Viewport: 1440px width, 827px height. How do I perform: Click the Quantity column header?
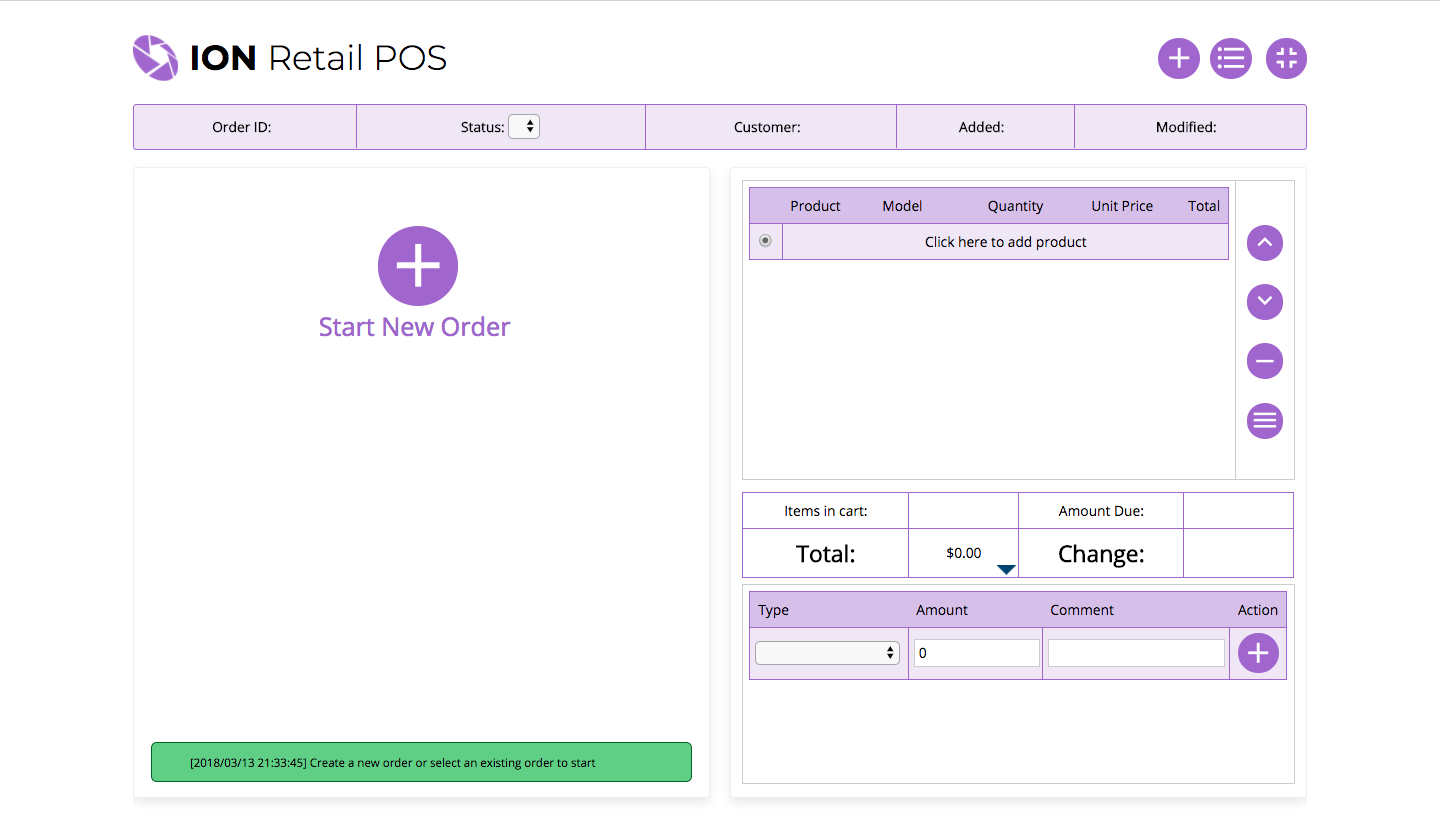click(1015, 206)
